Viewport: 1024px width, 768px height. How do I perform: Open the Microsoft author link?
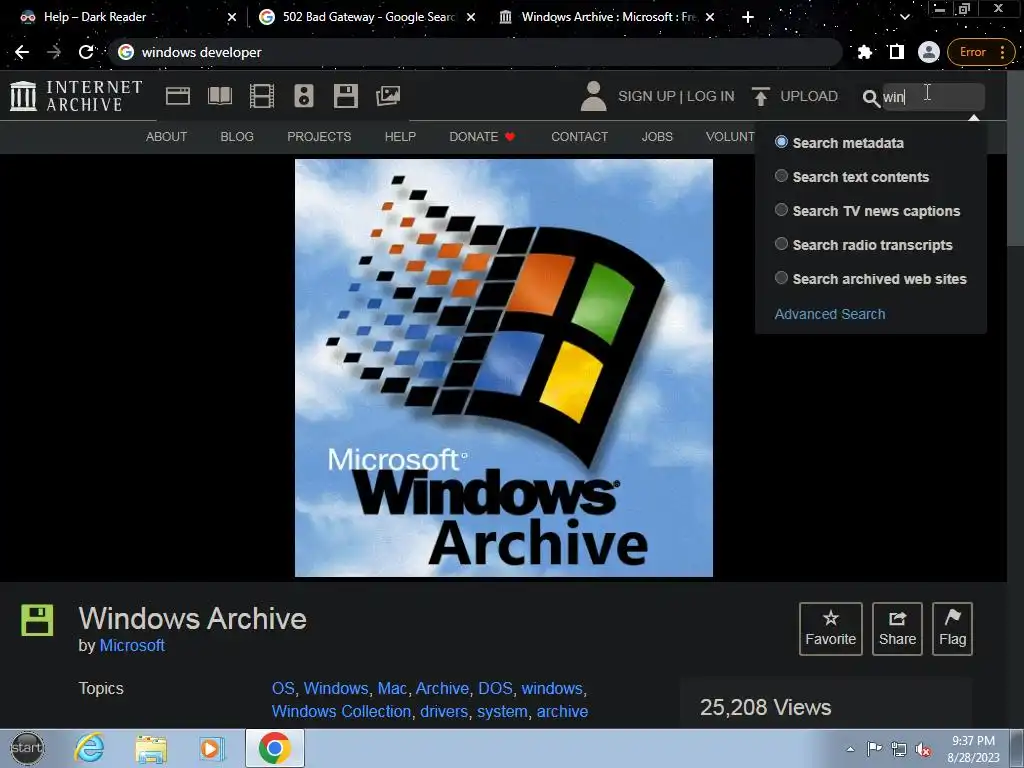click(132, 645)
